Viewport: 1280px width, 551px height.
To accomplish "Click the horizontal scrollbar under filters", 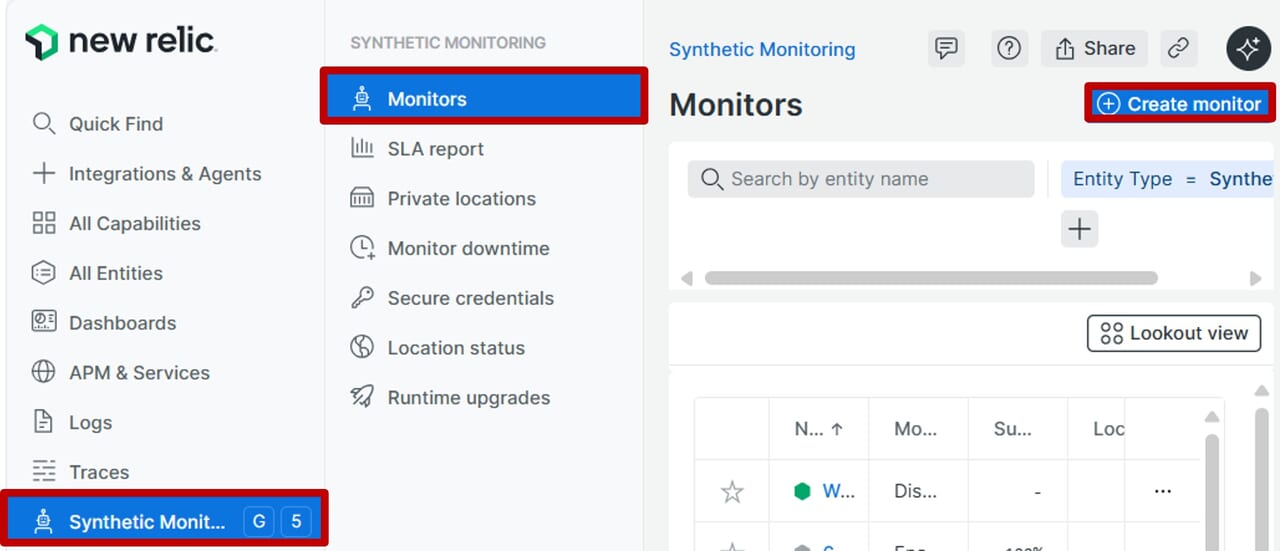I will [x=930, y=278].
